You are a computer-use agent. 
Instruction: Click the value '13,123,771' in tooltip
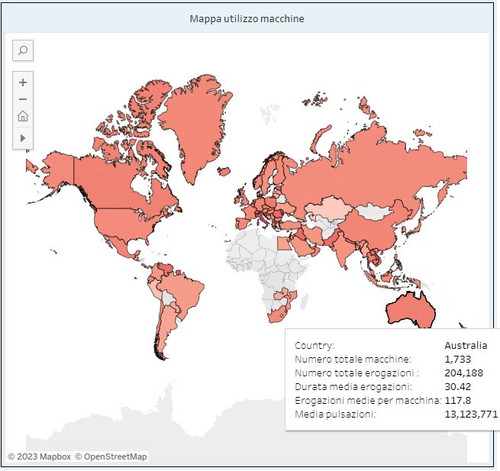pos(471,414)
